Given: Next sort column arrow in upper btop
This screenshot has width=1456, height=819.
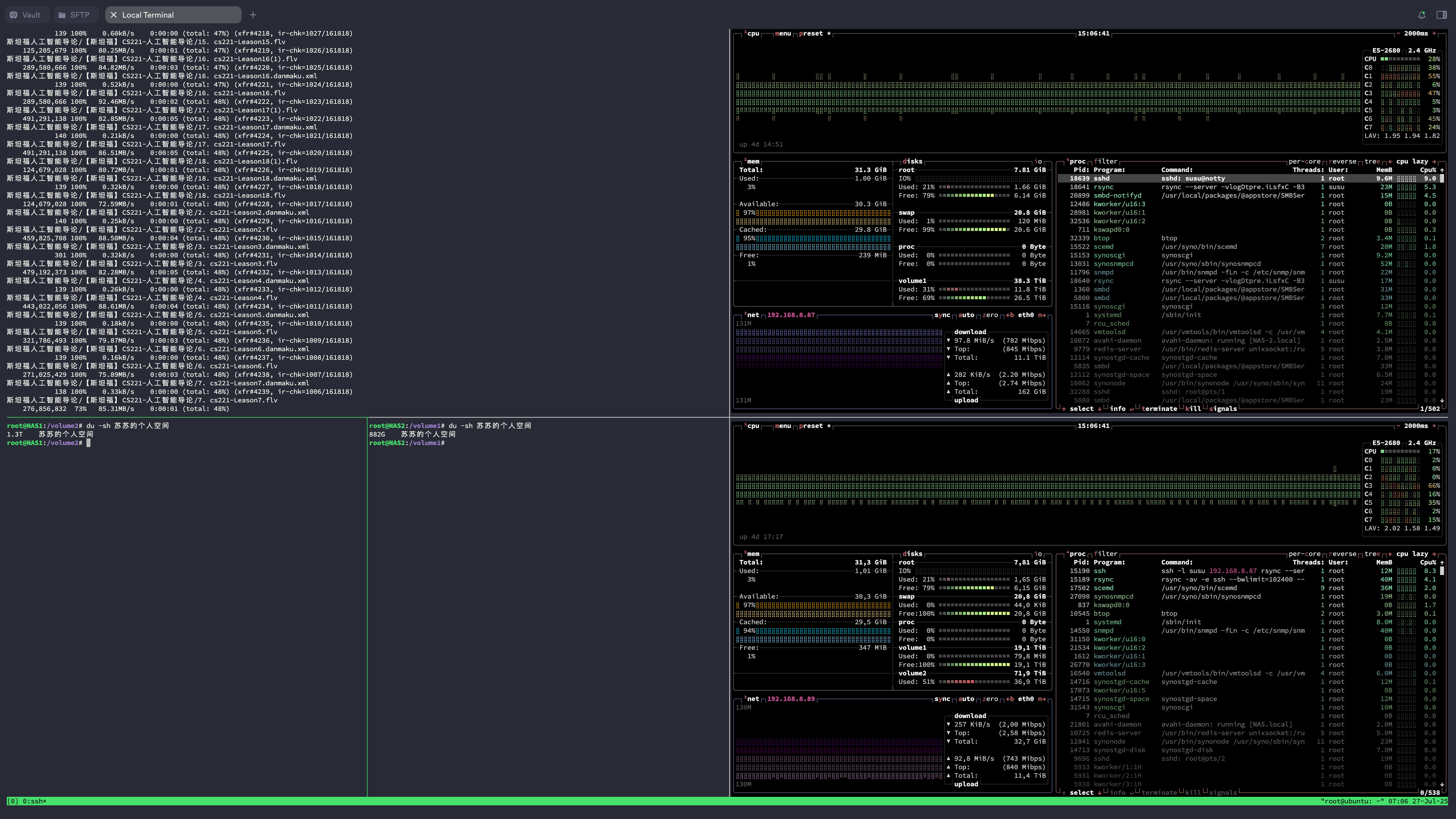Looking at the screenshot, I should 1434,161.
